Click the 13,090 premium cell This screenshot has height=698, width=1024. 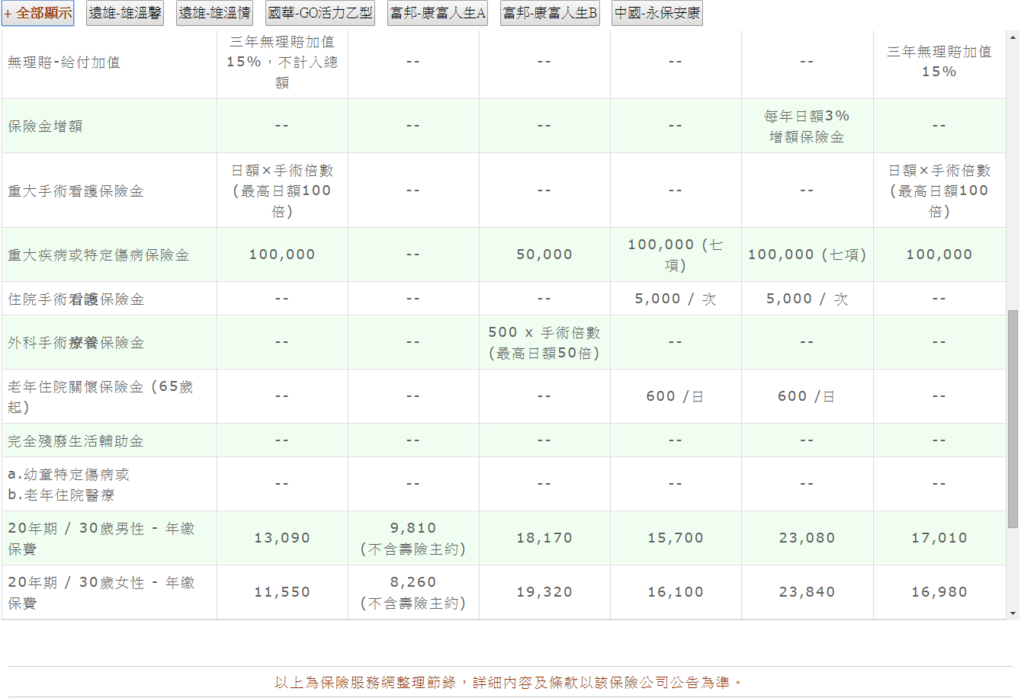click(x=282, y=538)
